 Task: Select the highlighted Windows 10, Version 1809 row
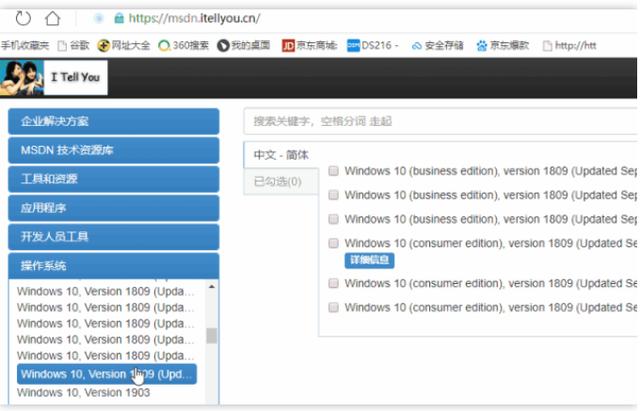tap(107, 374)
